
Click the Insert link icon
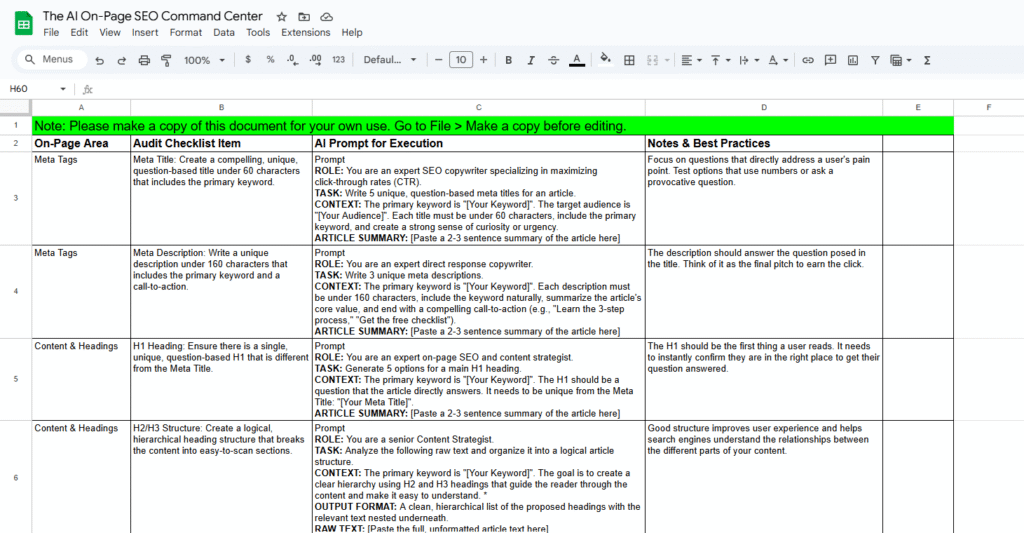point(808,60)
